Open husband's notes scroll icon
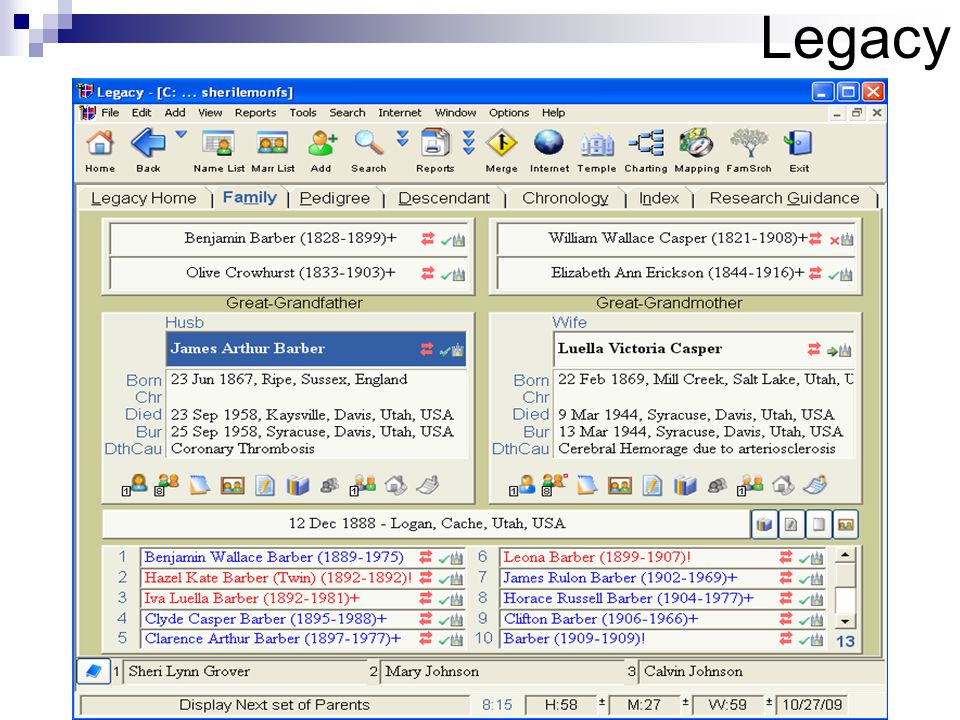This screenshot has width=960, height=720. tap(200, 486)
